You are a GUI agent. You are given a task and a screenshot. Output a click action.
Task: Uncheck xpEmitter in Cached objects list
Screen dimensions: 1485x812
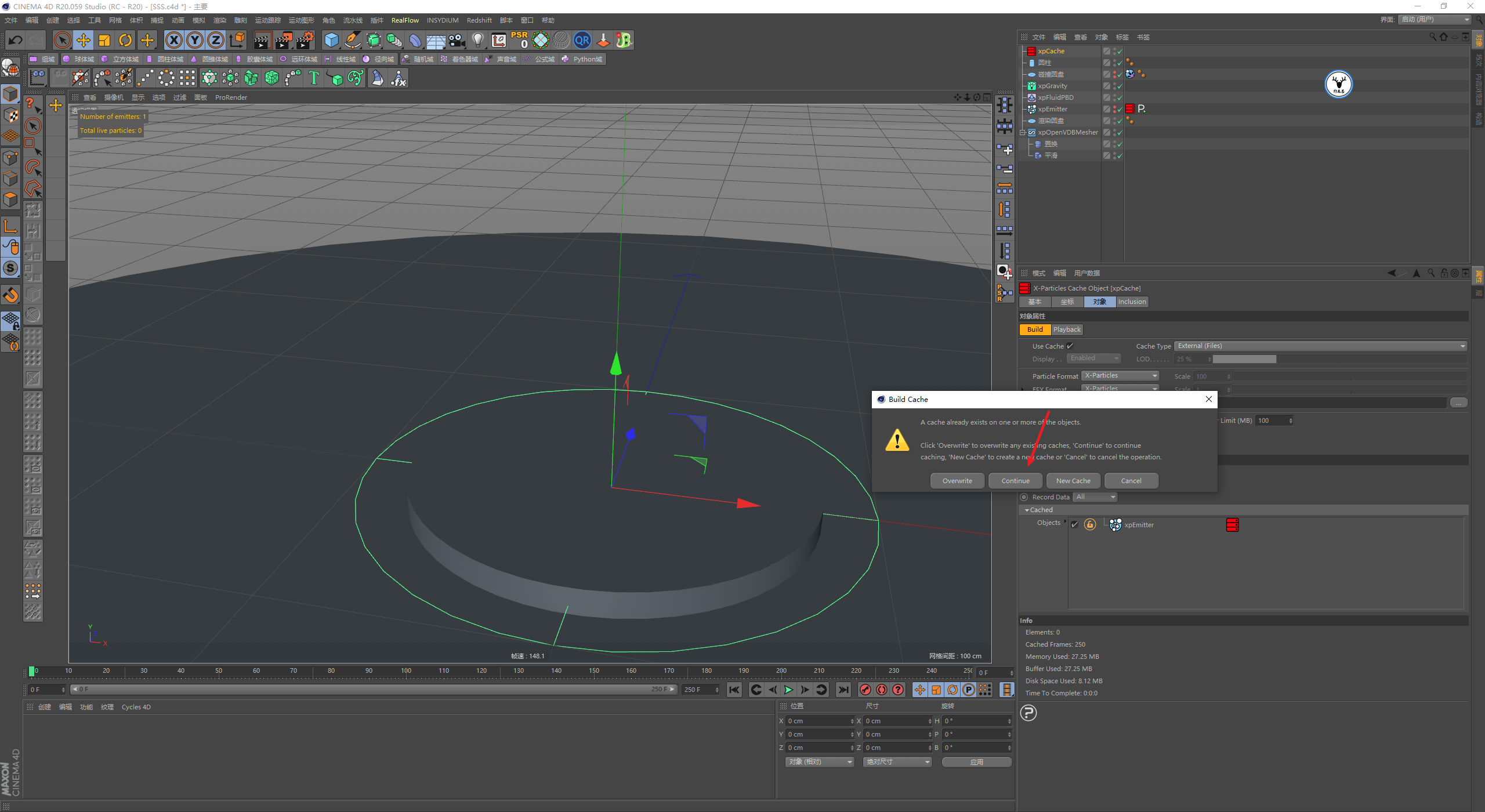tap(1074, 525)
